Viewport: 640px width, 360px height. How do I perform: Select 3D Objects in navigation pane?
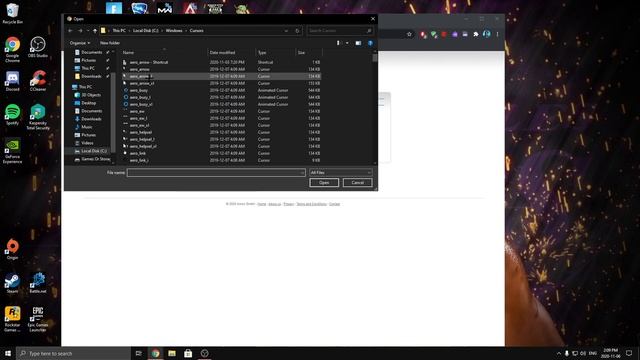click(x=91, y=95)
